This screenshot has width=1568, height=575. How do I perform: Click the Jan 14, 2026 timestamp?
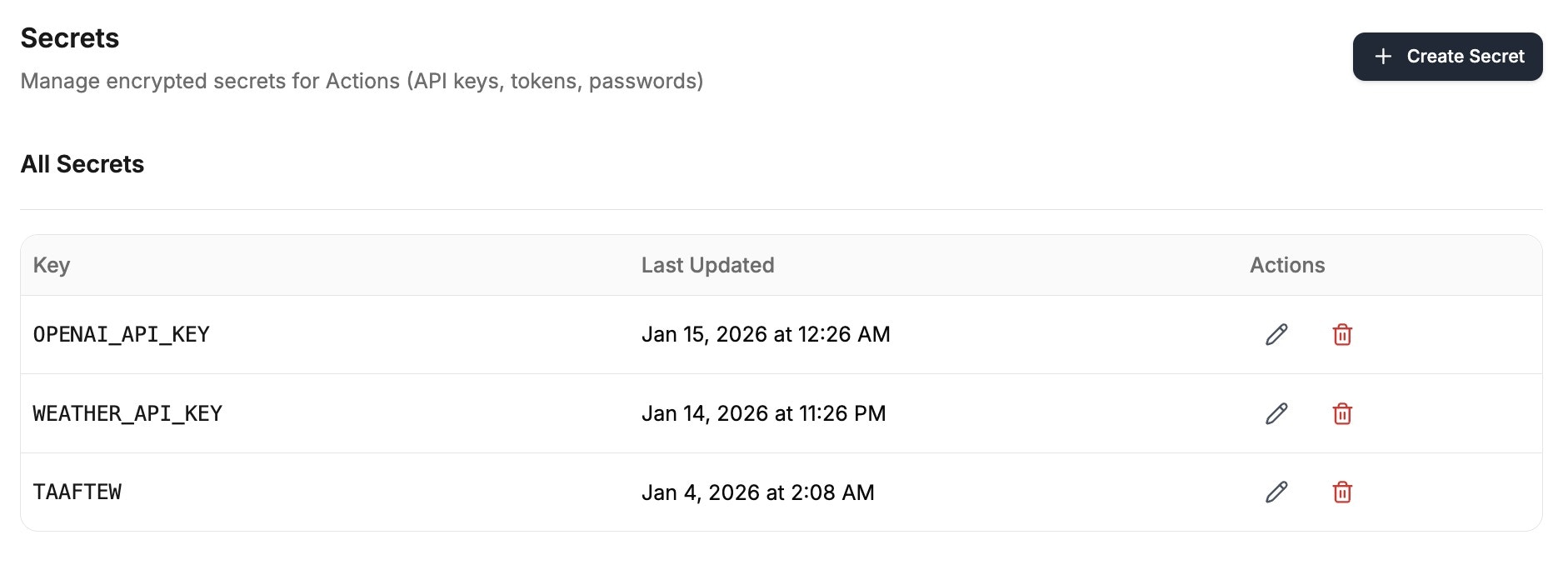point(763,413)
